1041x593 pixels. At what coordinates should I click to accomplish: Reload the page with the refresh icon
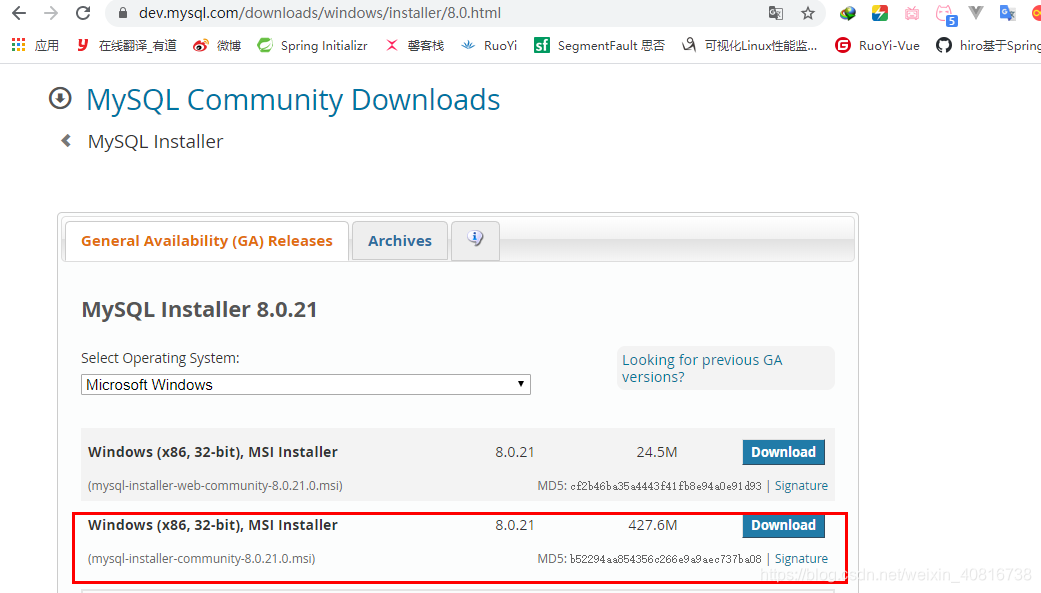click(x=83, y=13)
